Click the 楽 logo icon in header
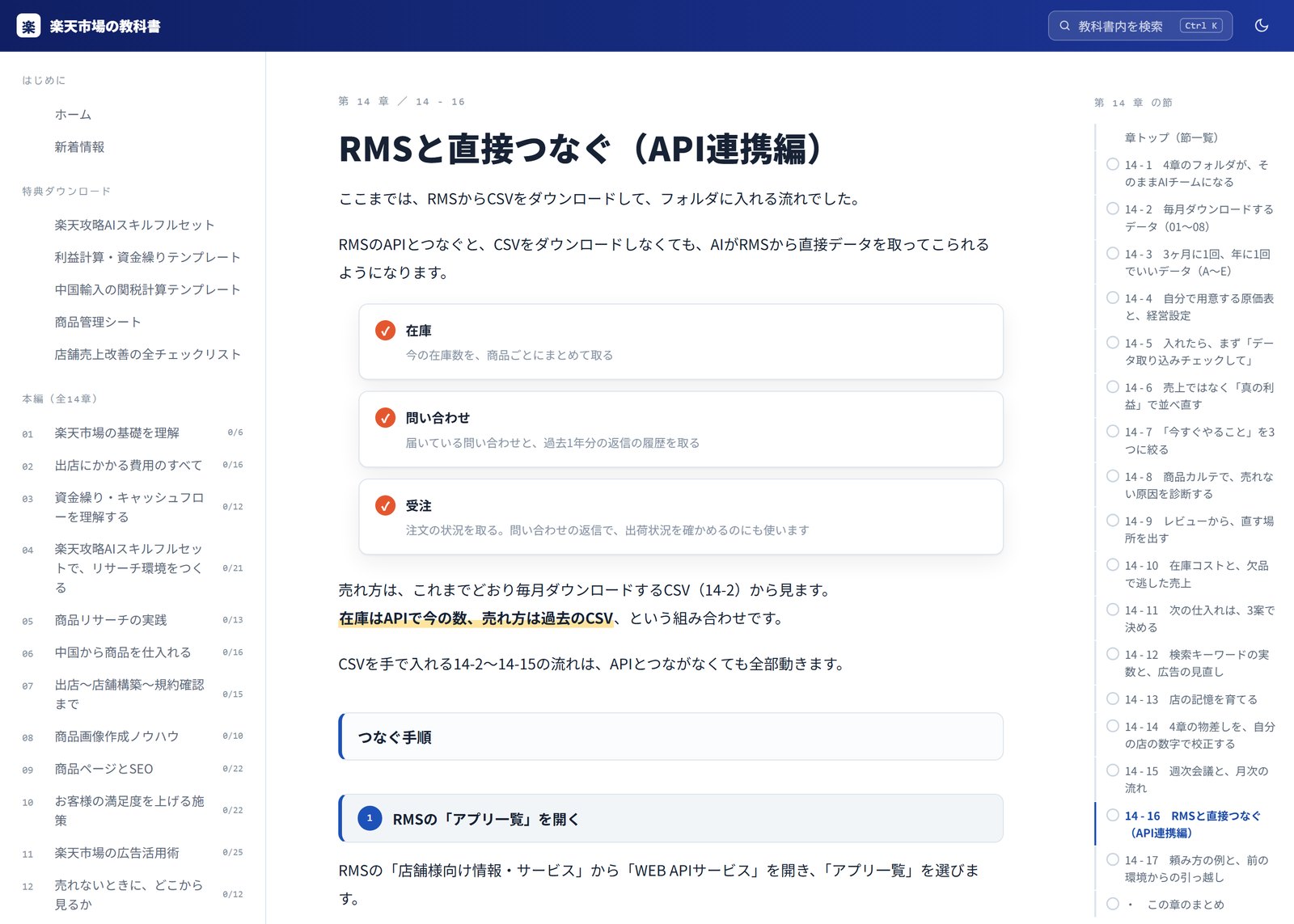Screen dimensions: 1294x924 pyautogui.click(x=28, y=26)
